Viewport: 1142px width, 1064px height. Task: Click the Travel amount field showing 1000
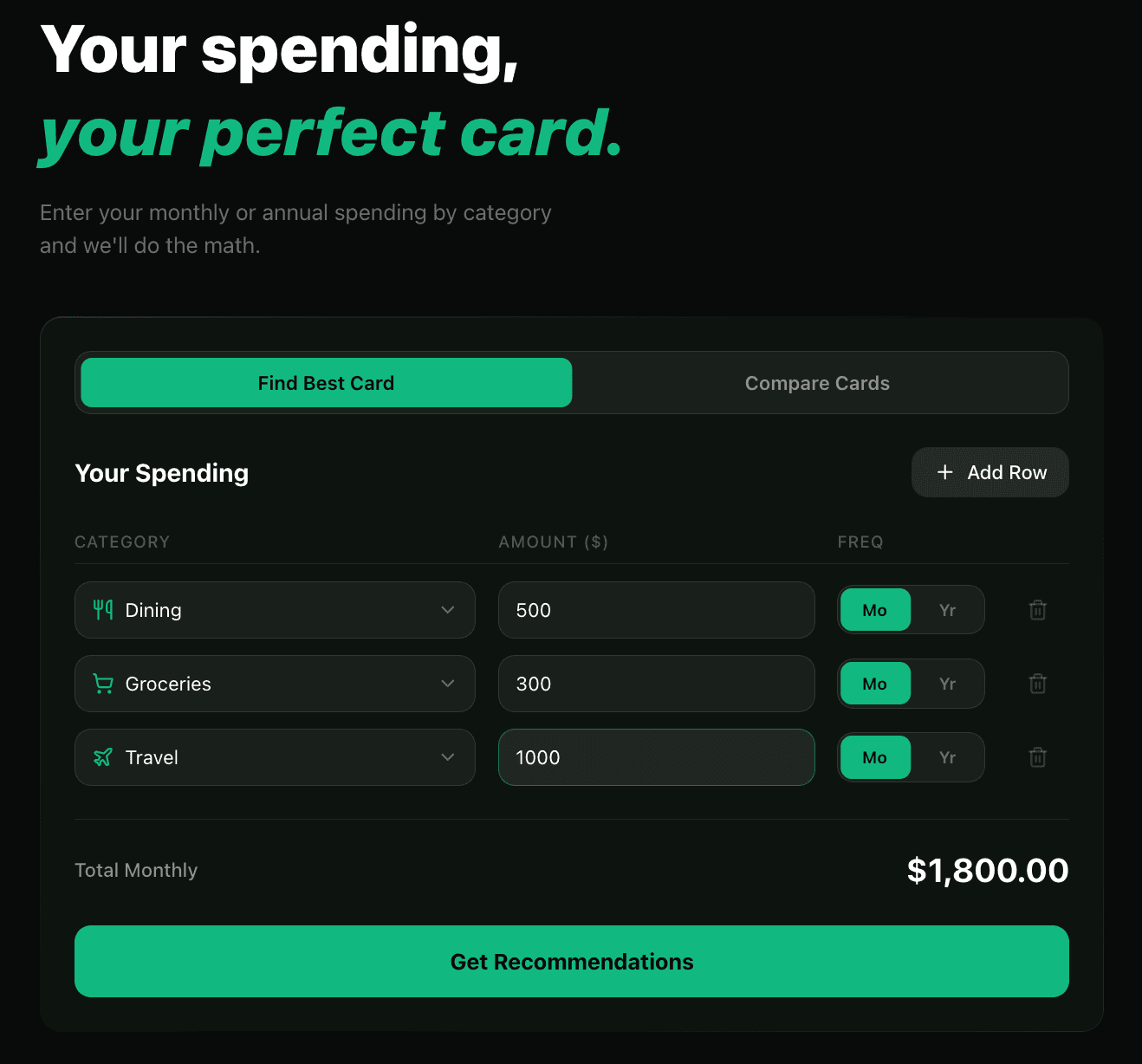(656, 757)
